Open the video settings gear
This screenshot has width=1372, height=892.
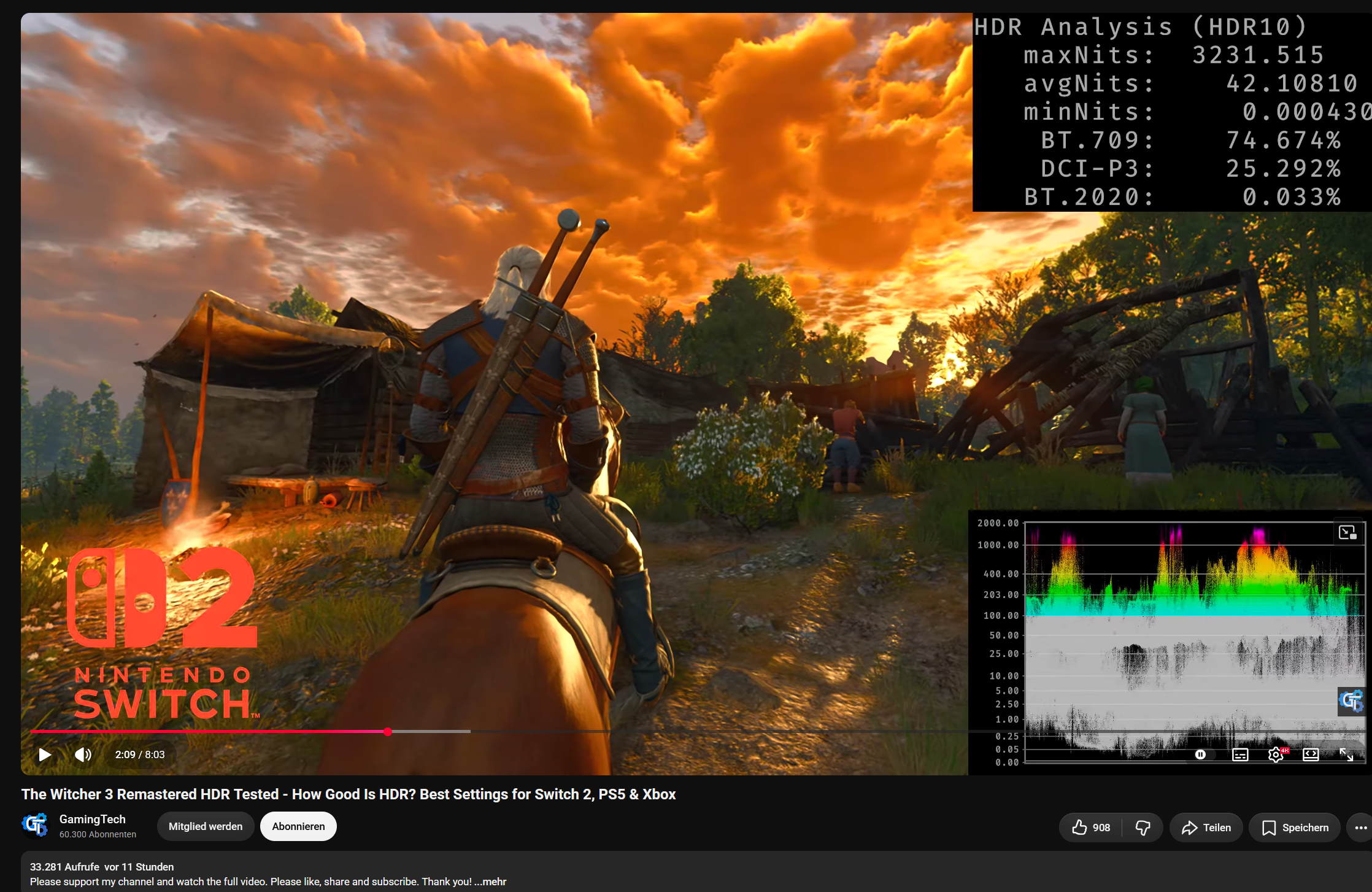coord(1276,754)
